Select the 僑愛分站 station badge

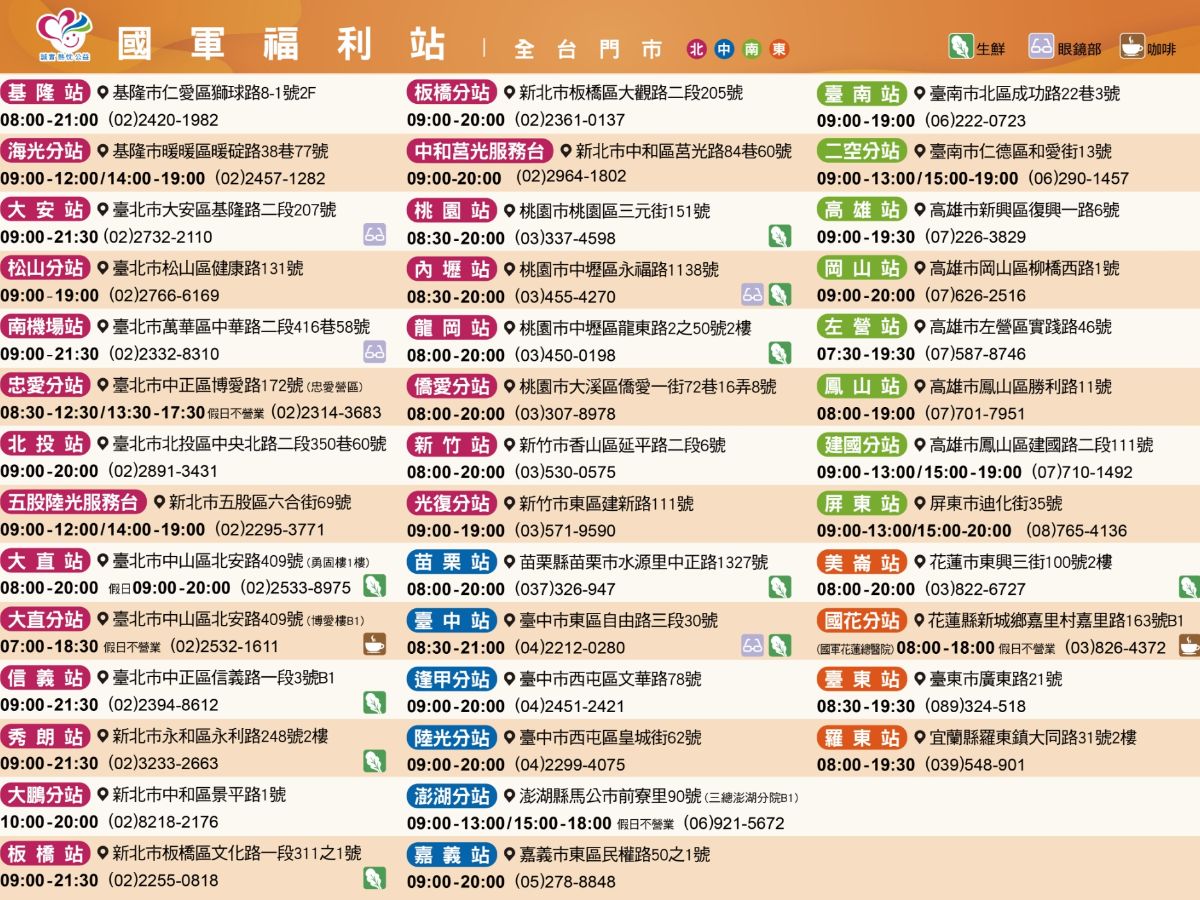tap(452, 386)
